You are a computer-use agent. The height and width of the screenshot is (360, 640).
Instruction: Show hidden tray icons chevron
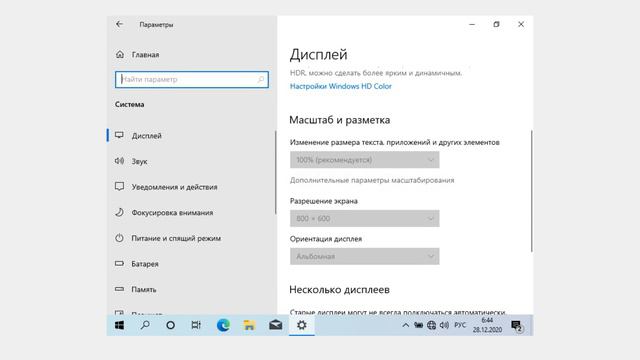[405, 325]
